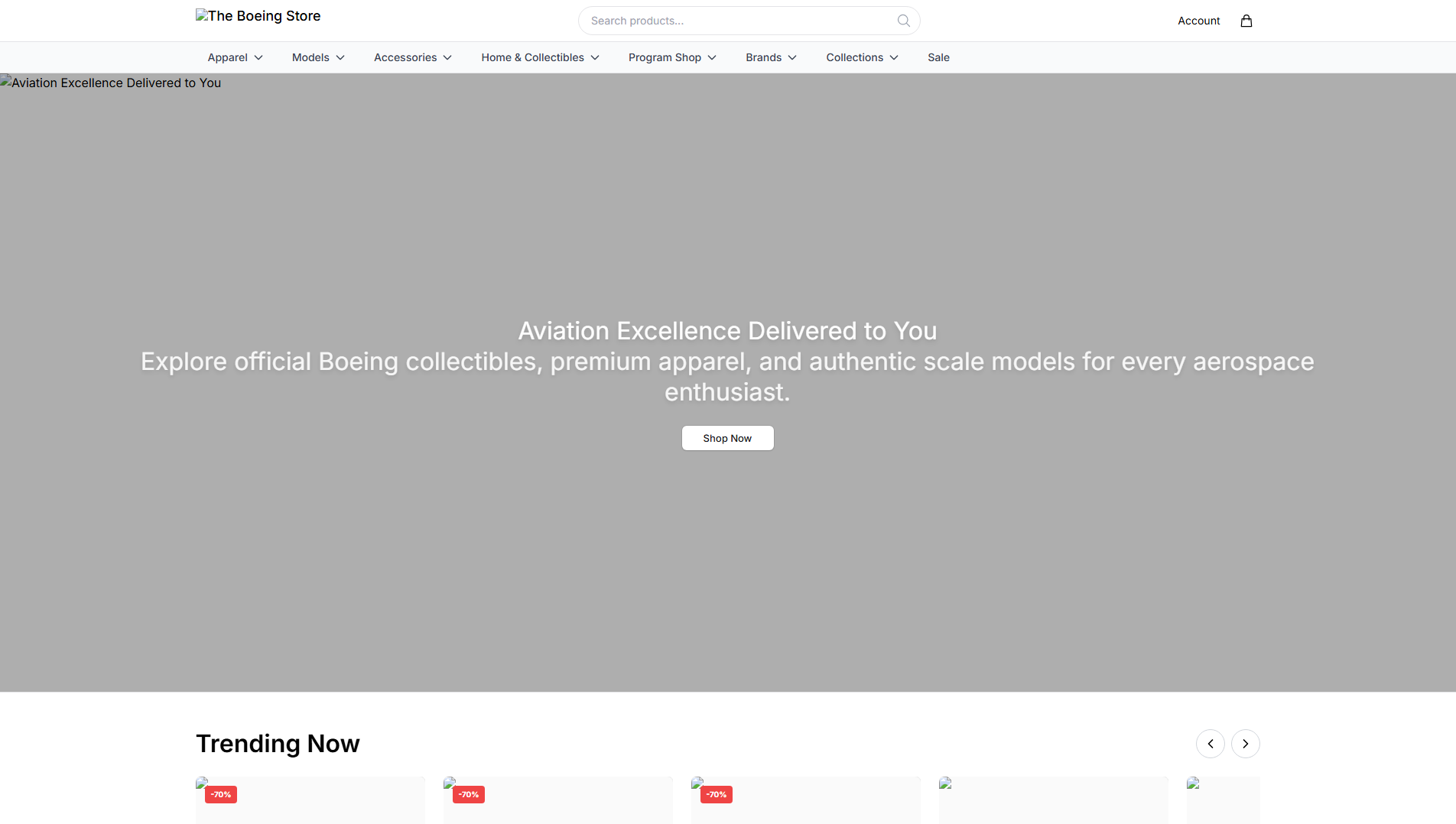Screen dimensions: 1456x824
Task: Go to previous Trending Now items
Action: 1211,744
